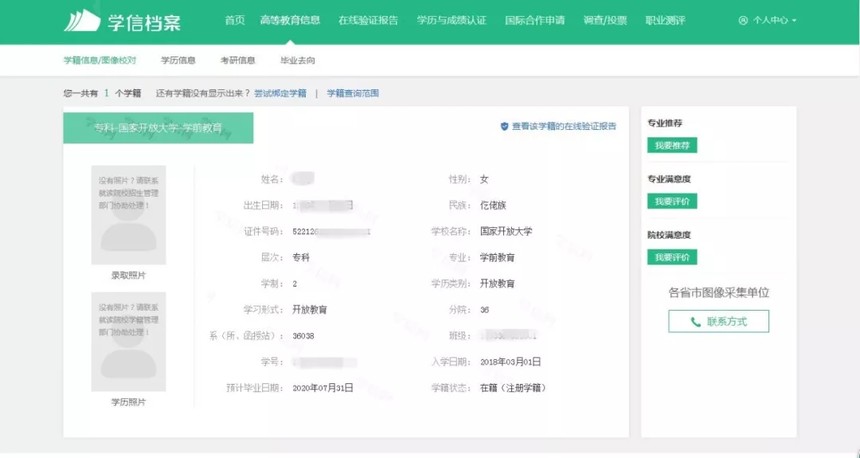Go to 首页 in top navigation
The width and height of the screenshot is (860, 458).
[235, 20]
